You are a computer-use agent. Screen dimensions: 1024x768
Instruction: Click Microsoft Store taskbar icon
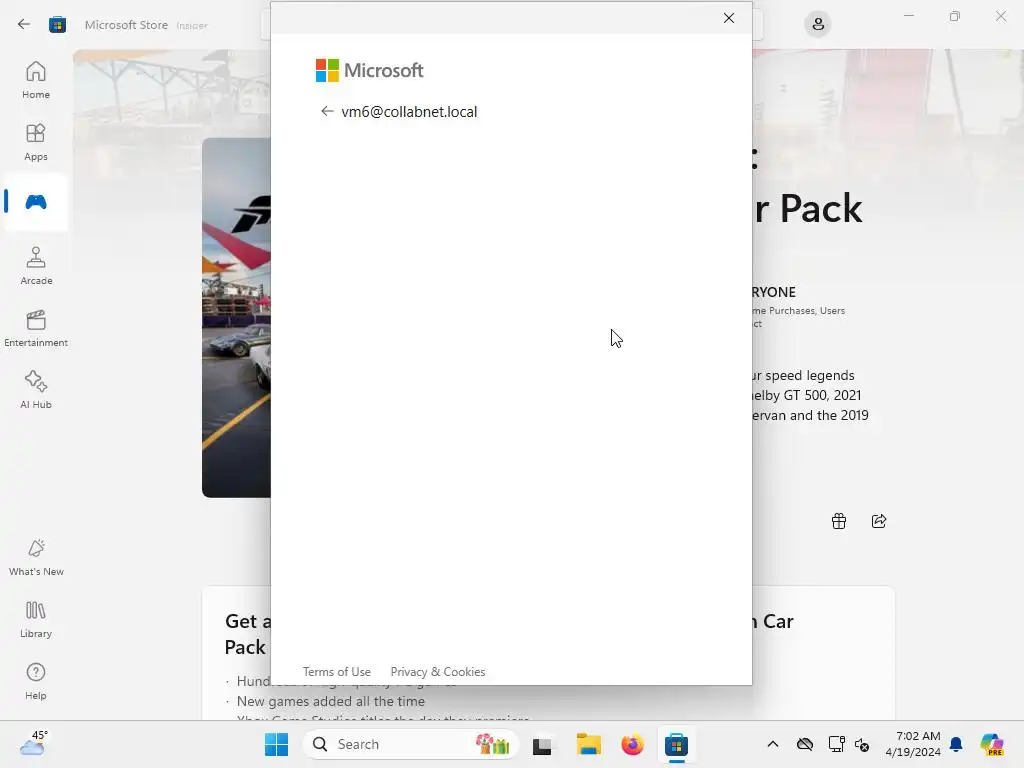coord(677,744)
